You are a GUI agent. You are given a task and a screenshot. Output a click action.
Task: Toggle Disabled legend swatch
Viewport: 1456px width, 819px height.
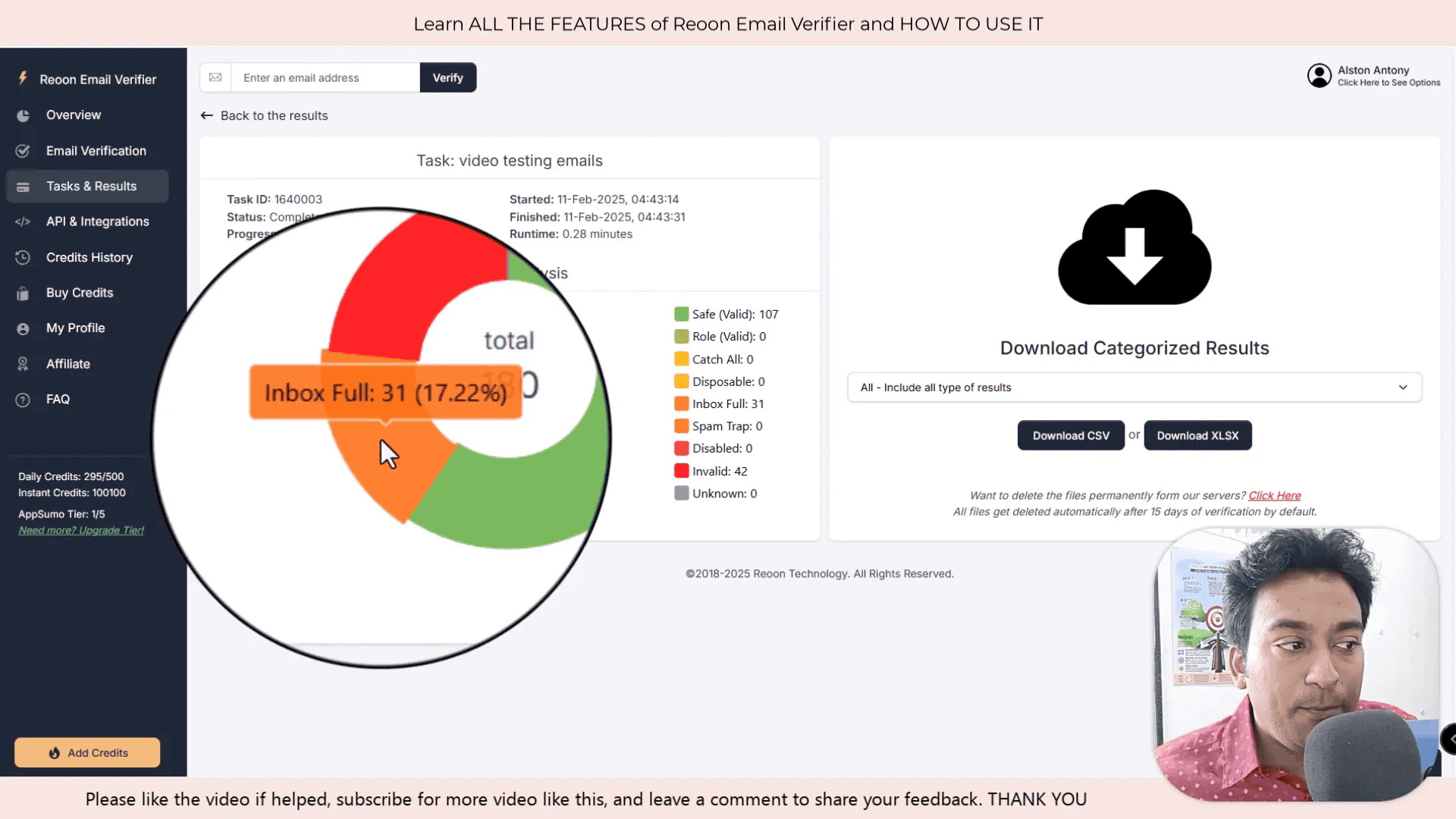682,448
